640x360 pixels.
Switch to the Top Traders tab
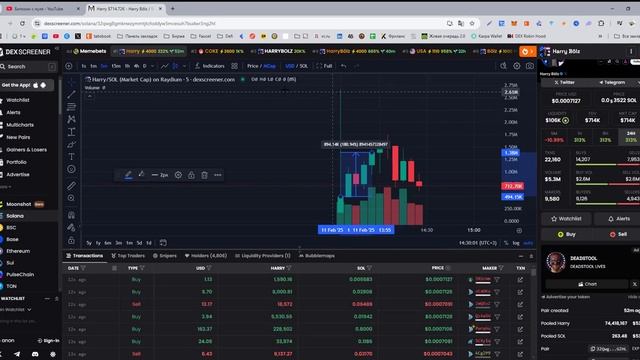coord(128,256)
